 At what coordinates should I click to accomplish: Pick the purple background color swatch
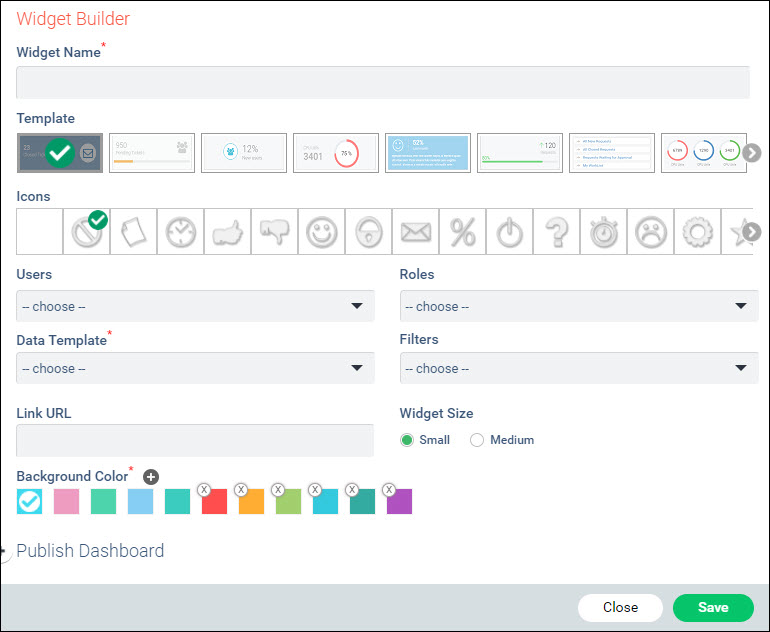click(x=399, y=501)
